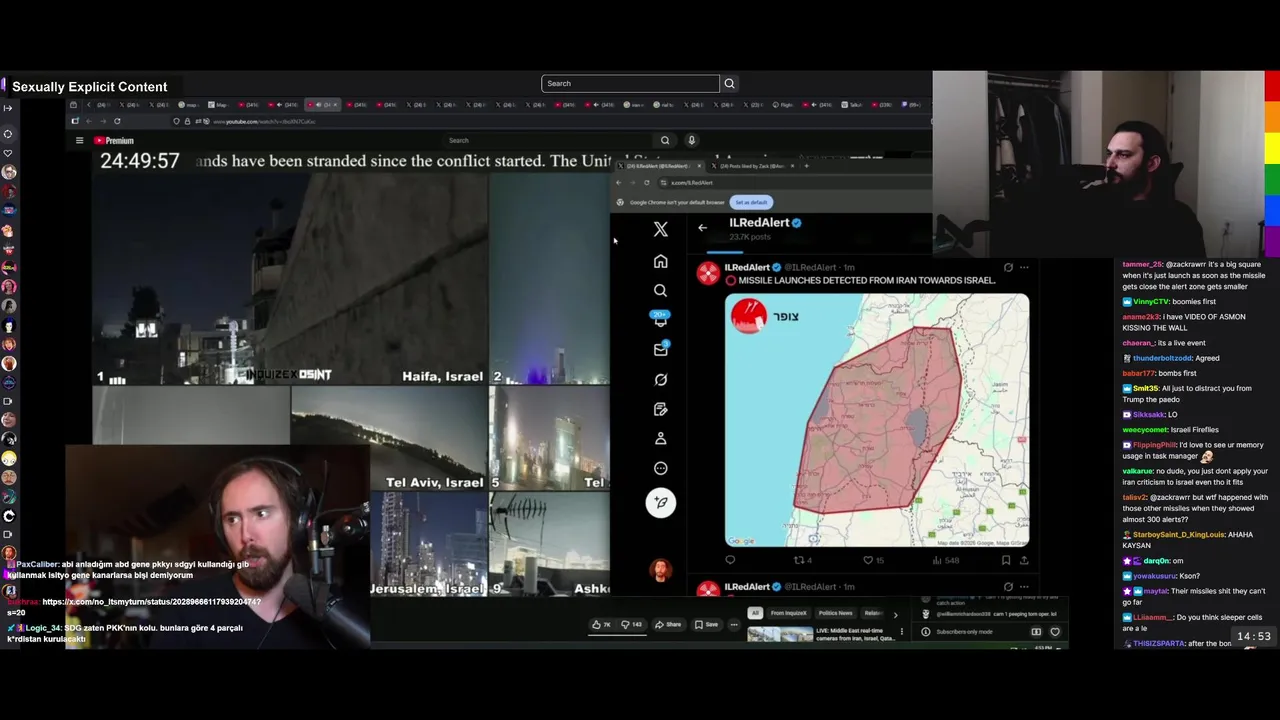Open Grok icon in X sidebar
The image size is (1280, 720).
click(660, 379)
